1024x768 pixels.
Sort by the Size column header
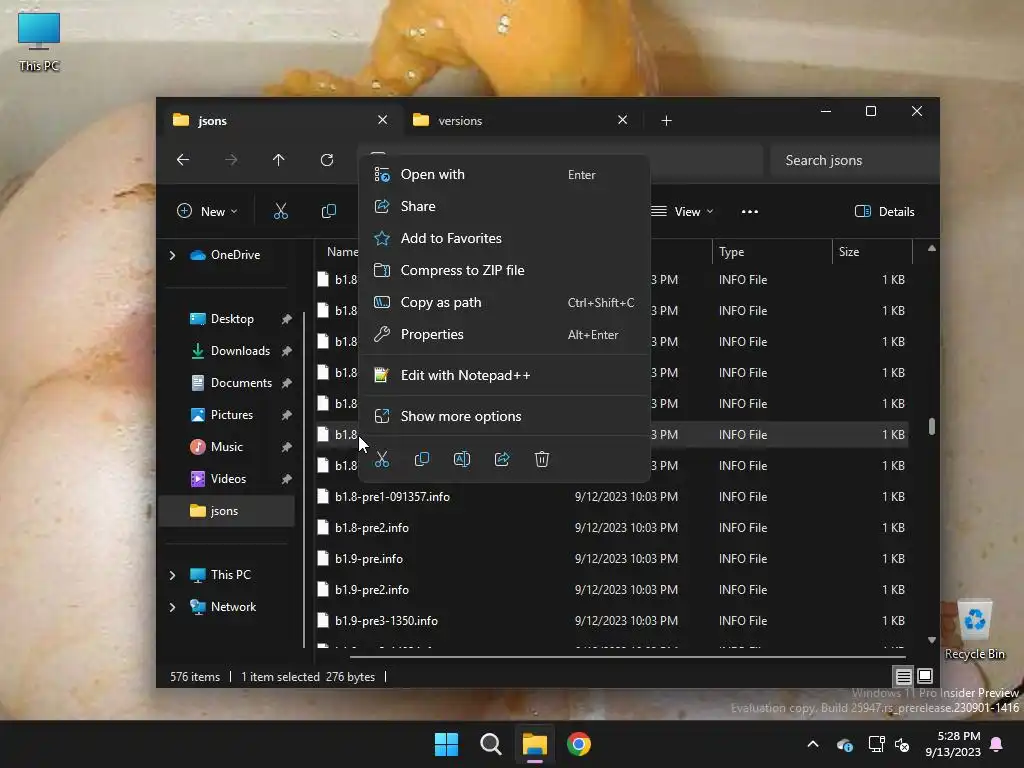[872, 251]
